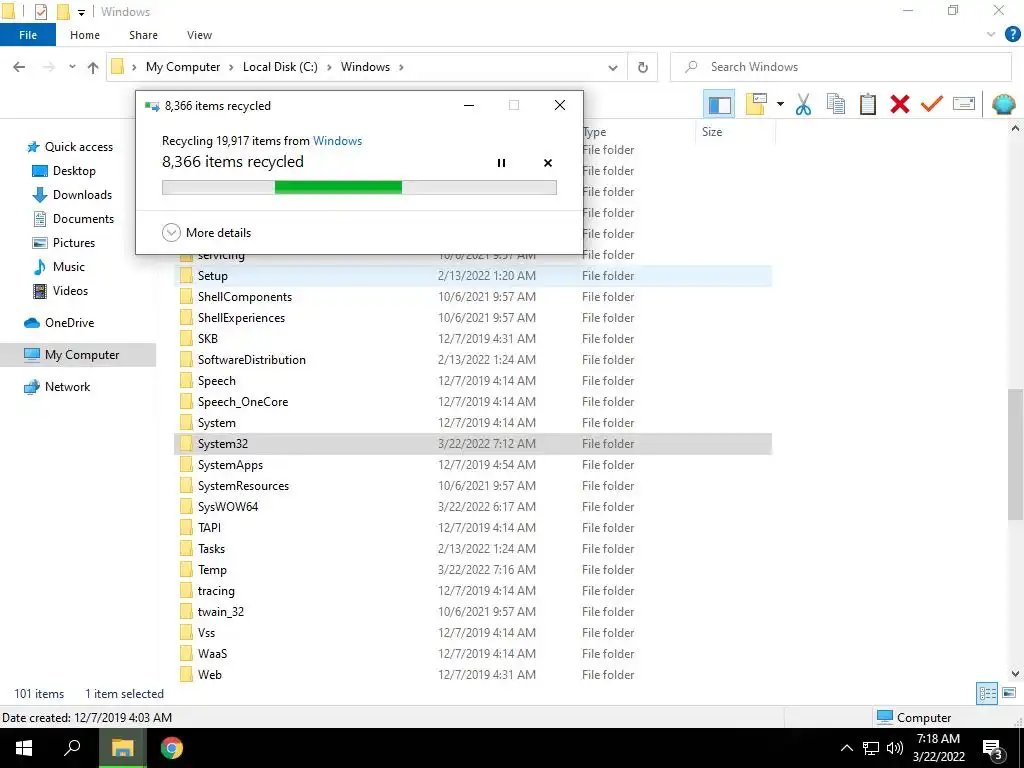Select the SoftwareDistribution folder
This screenshot has height=768, width=1024.
[251, 360]
